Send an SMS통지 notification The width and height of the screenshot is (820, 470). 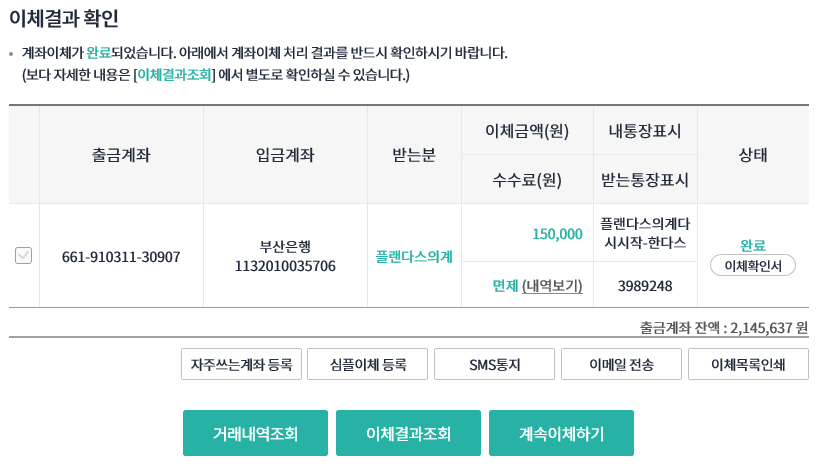(x=495, y=365)
